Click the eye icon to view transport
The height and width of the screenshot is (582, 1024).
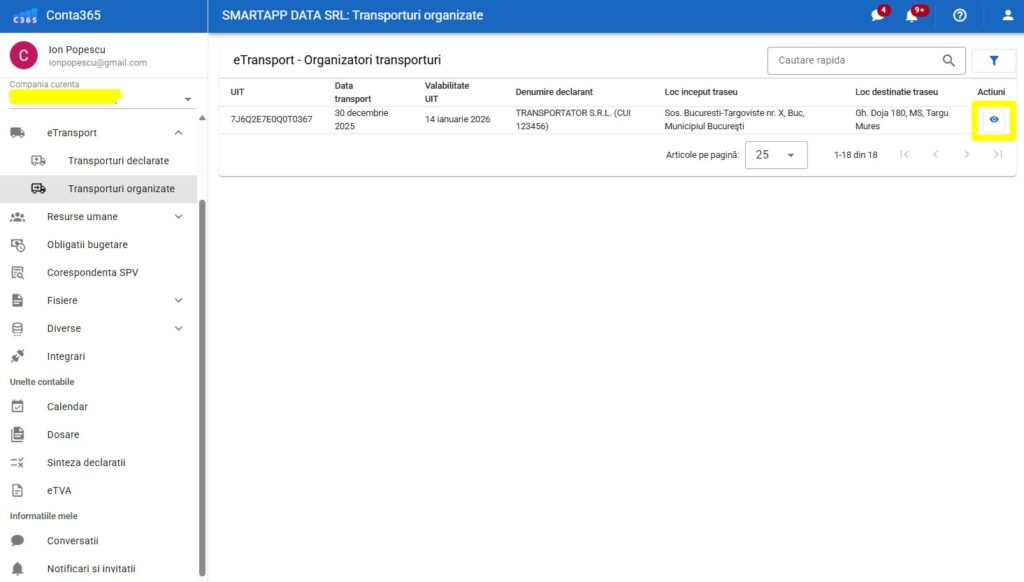click(x=993, y=120)
